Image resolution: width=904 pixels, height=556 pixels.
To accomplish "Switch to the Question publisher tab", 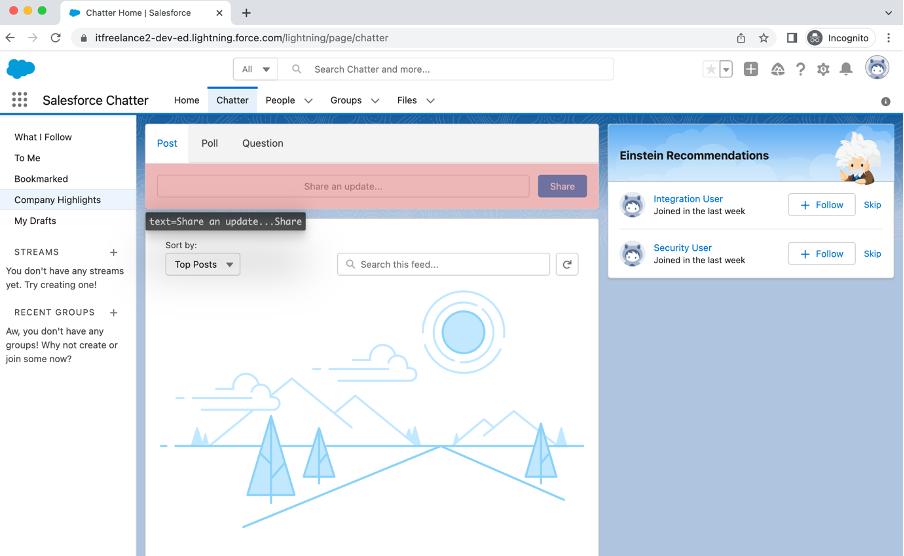I will pyautogui.click(x=263, y=143).
